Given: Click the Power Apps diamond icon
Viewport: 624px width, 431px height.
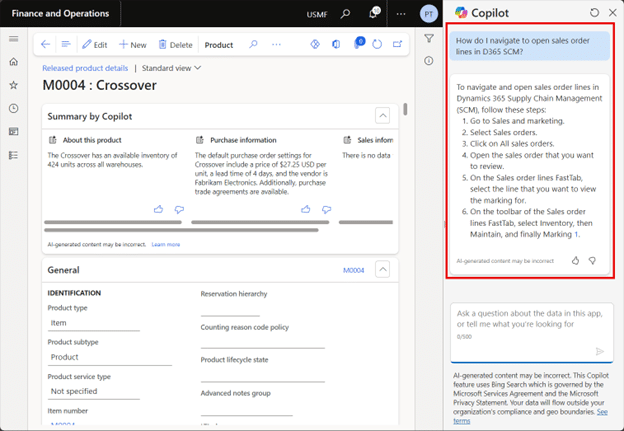Looking at the screenshot, I should tap(315, 44).
